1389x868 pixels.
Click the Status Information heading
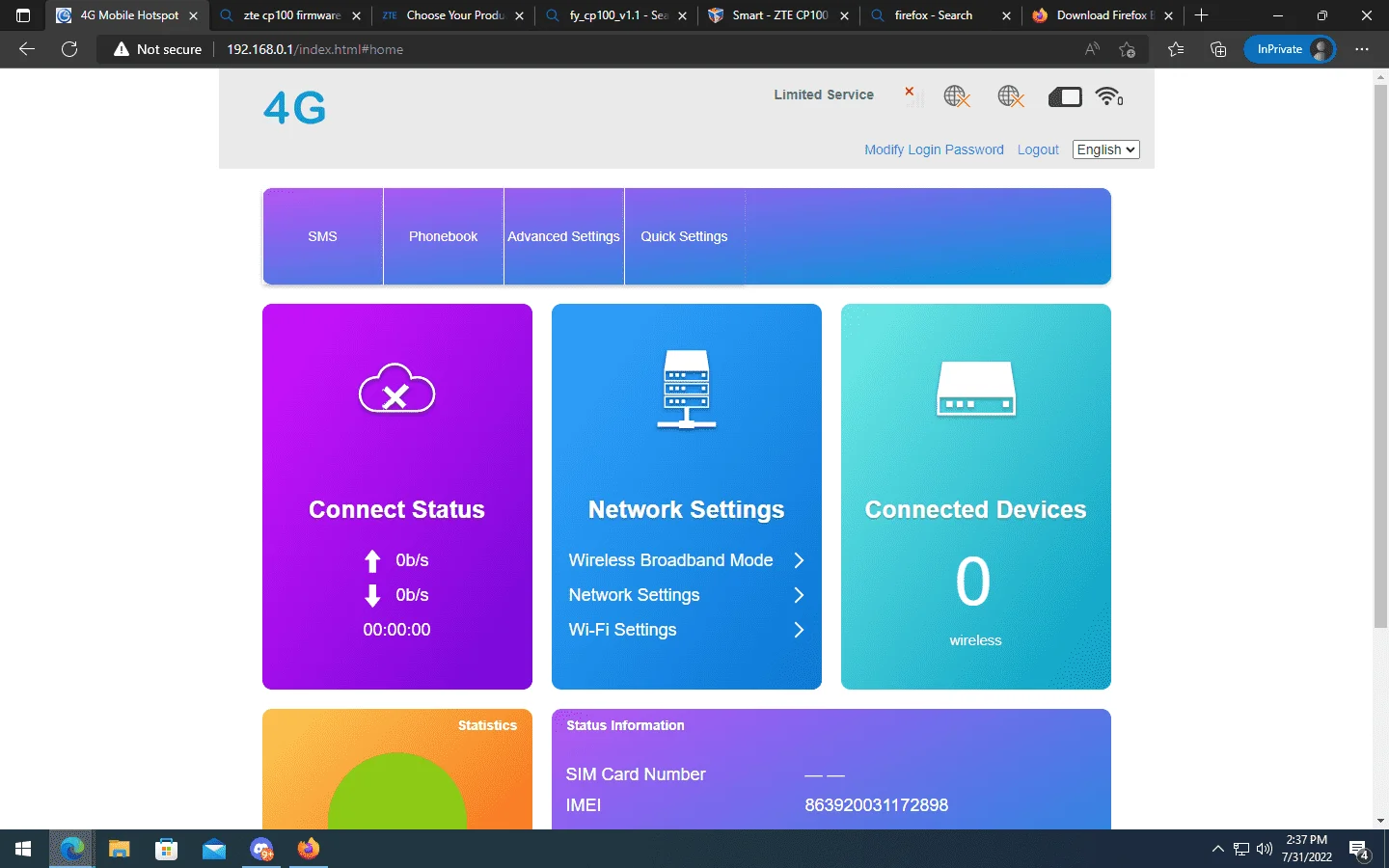(x=625, y=725)
